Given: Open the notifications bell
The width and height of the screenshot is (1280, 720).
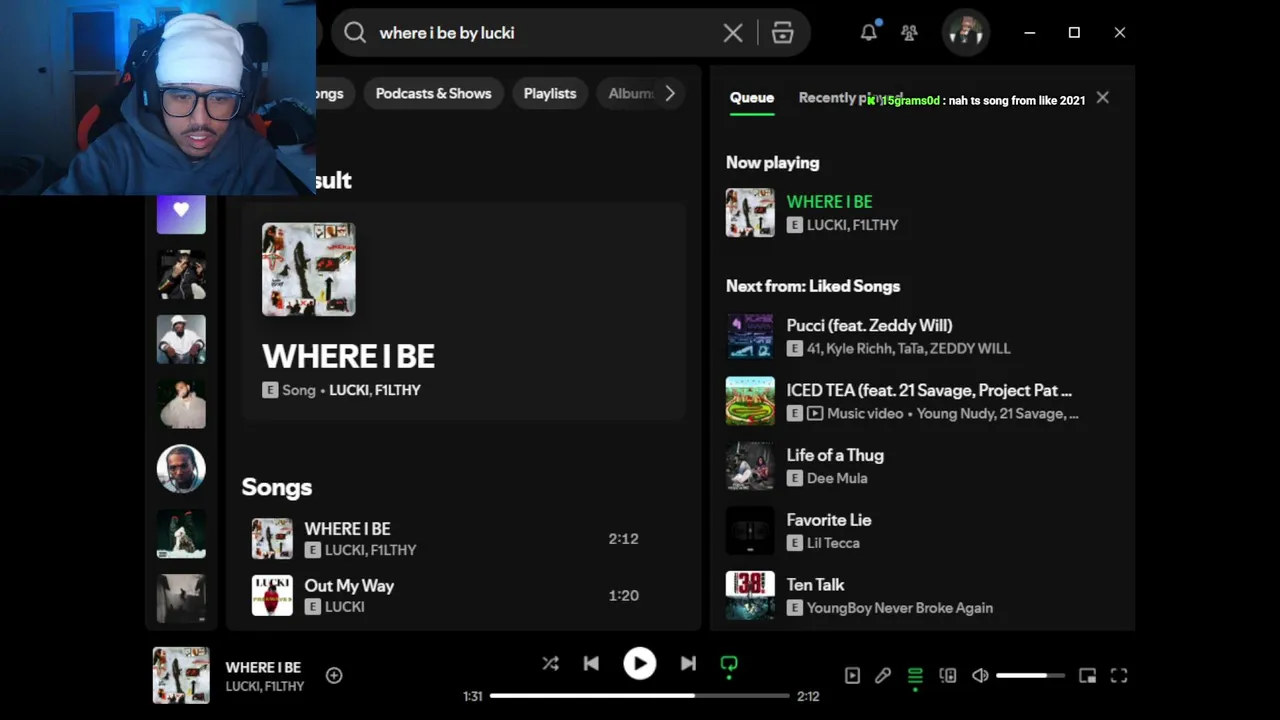Looking at the screenshot, I should pos(869,32).
